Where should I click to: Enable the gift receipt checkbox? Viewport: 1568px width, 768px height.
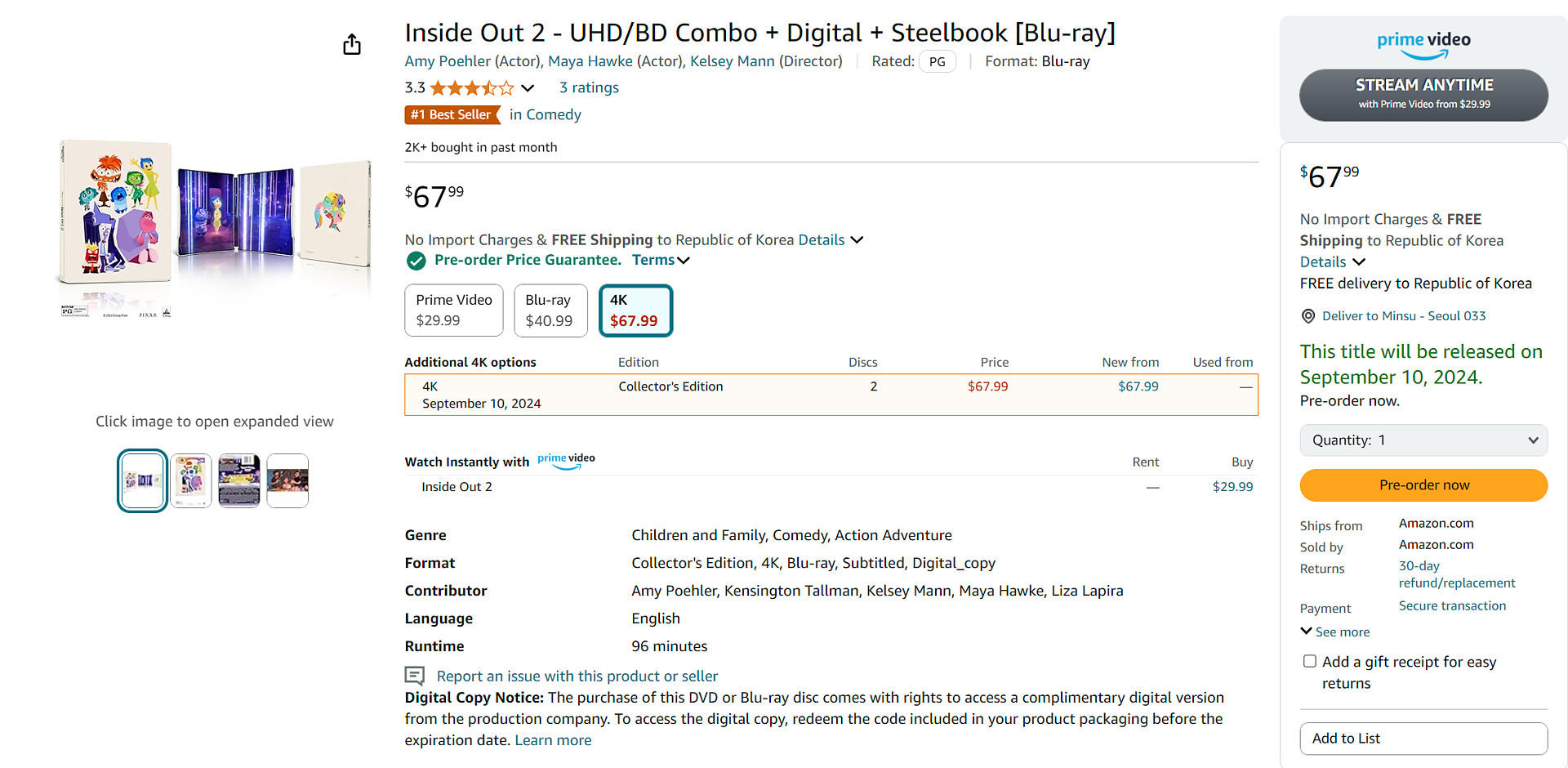coord(1310,661)
